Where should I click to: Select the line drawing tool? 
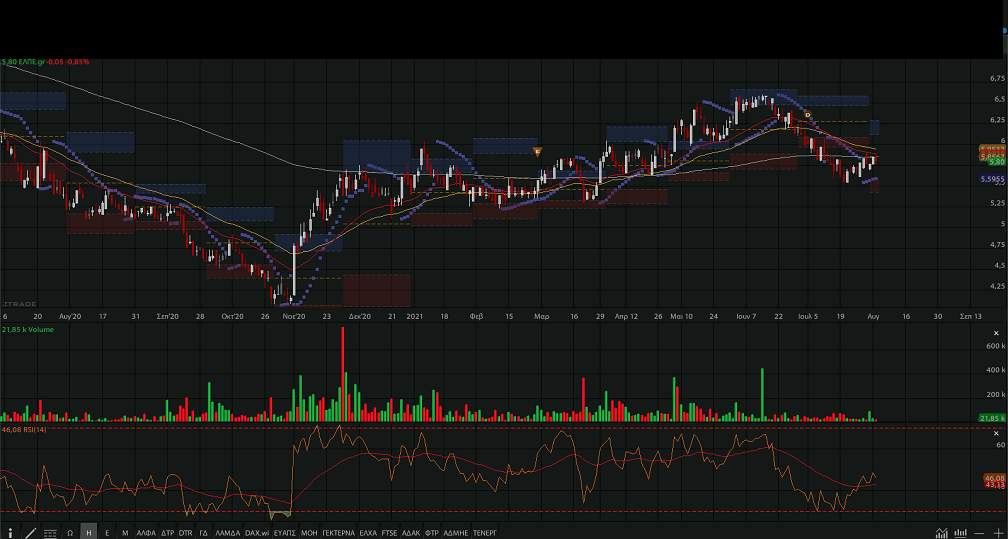[30, 533]
